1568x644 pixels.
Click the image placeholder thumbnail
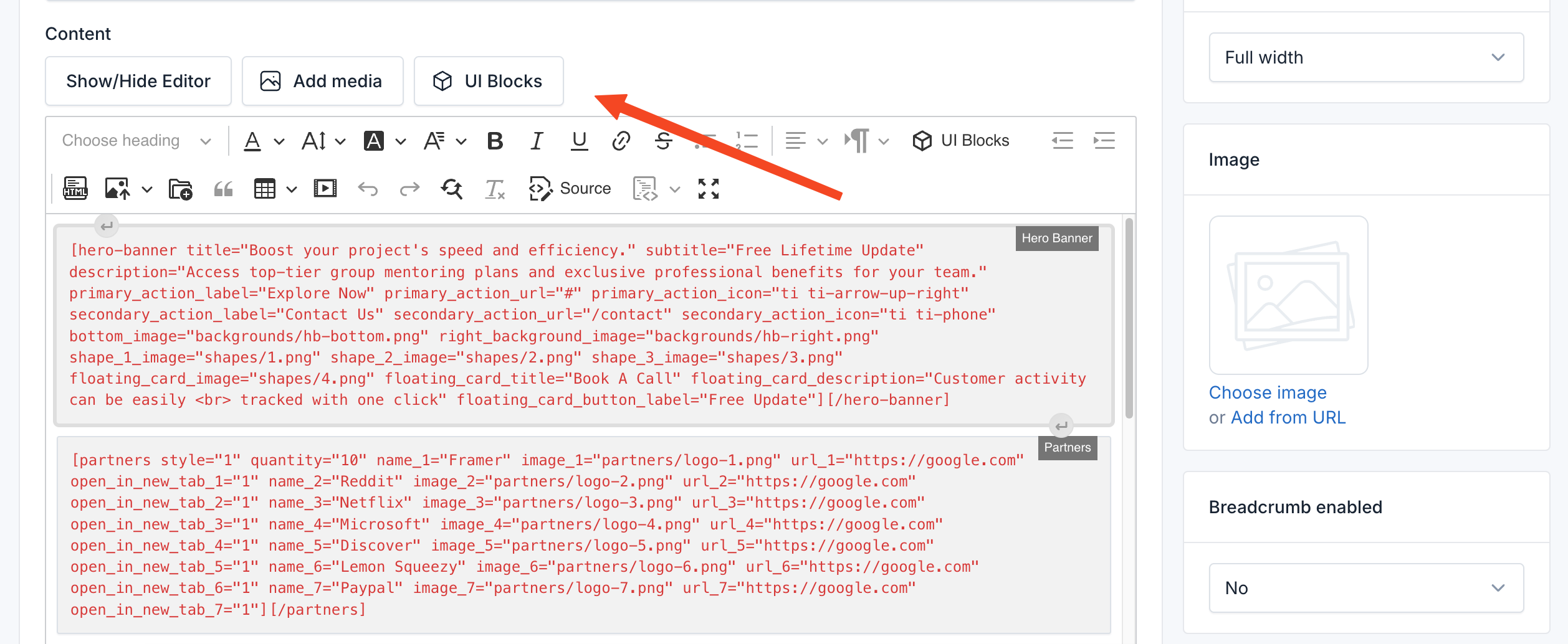[x=1289, y=295]
